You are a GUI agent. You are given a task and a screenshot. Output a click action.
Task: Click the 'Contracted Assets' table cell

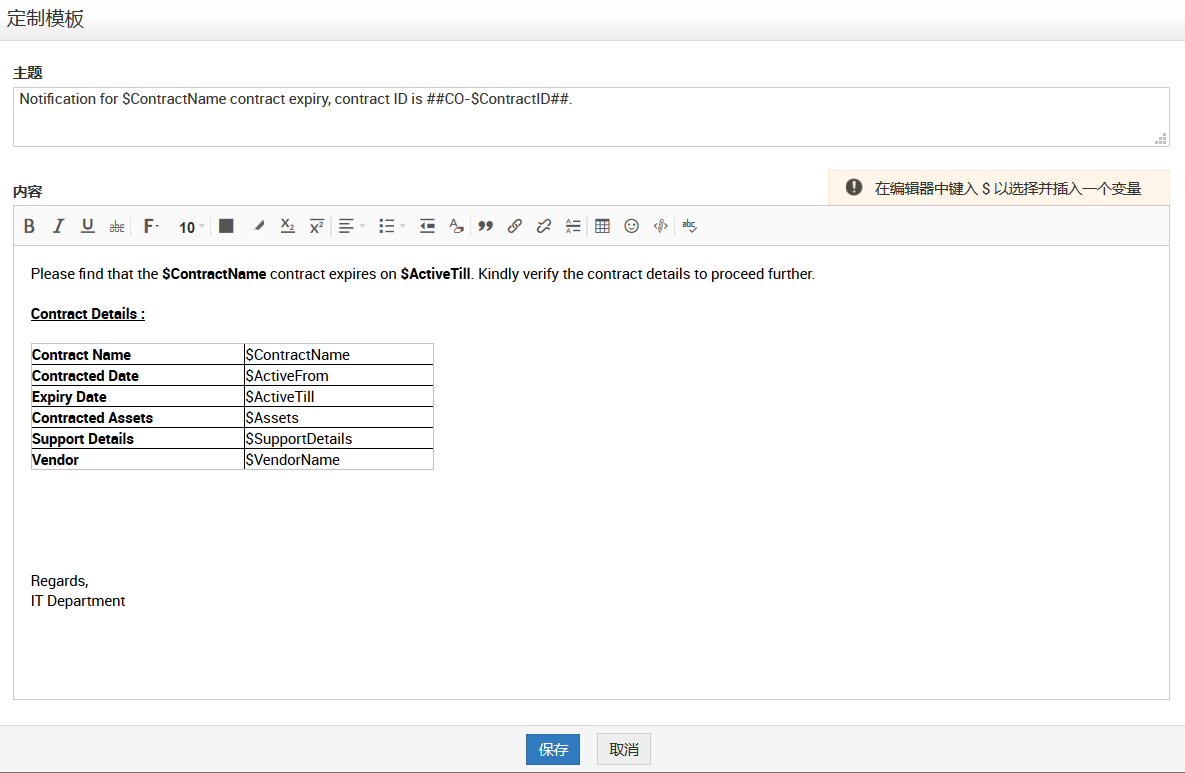click(x=138, y=418)
